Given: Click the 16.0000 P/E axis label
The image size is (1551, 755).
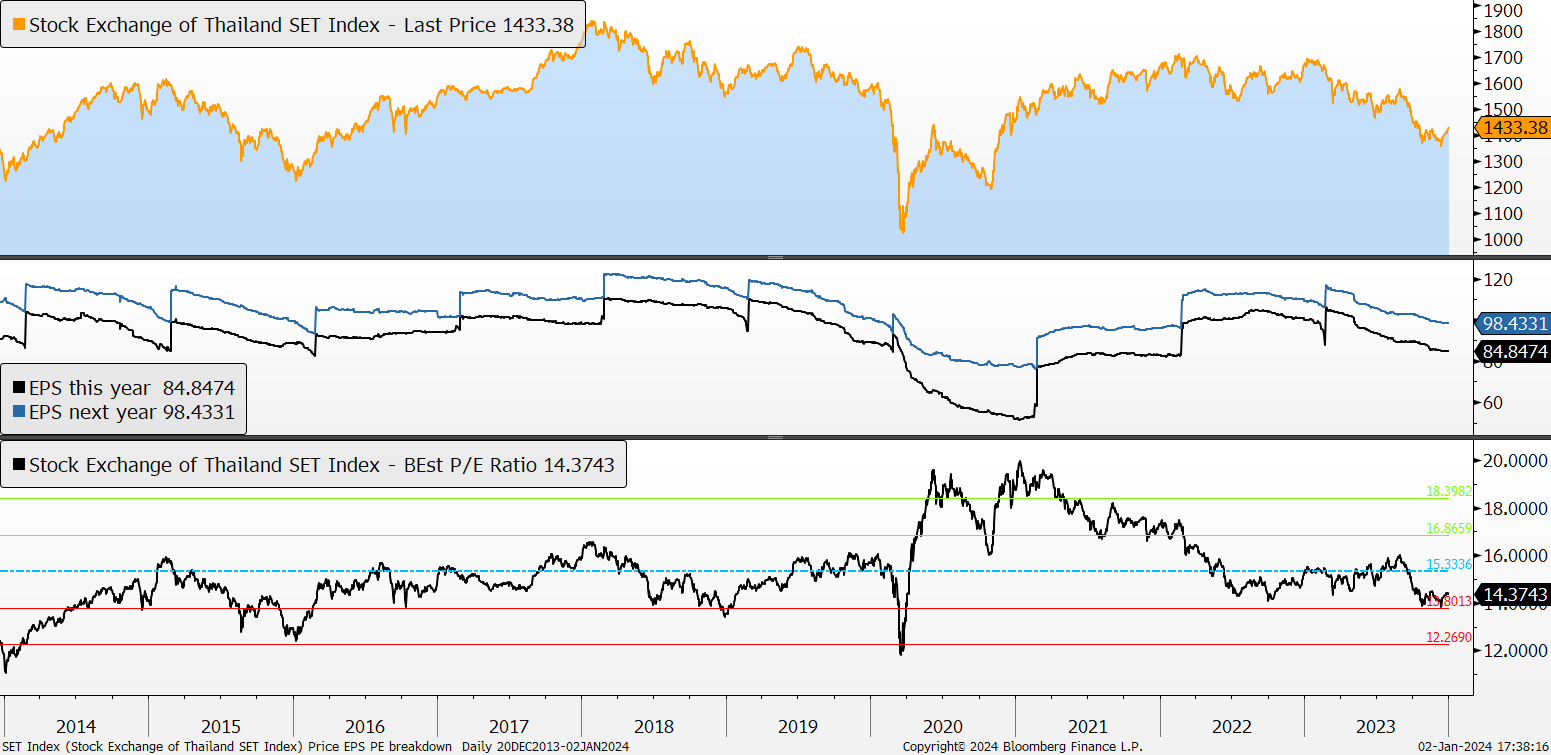Looking at the screenshot, I should 1516,556.
